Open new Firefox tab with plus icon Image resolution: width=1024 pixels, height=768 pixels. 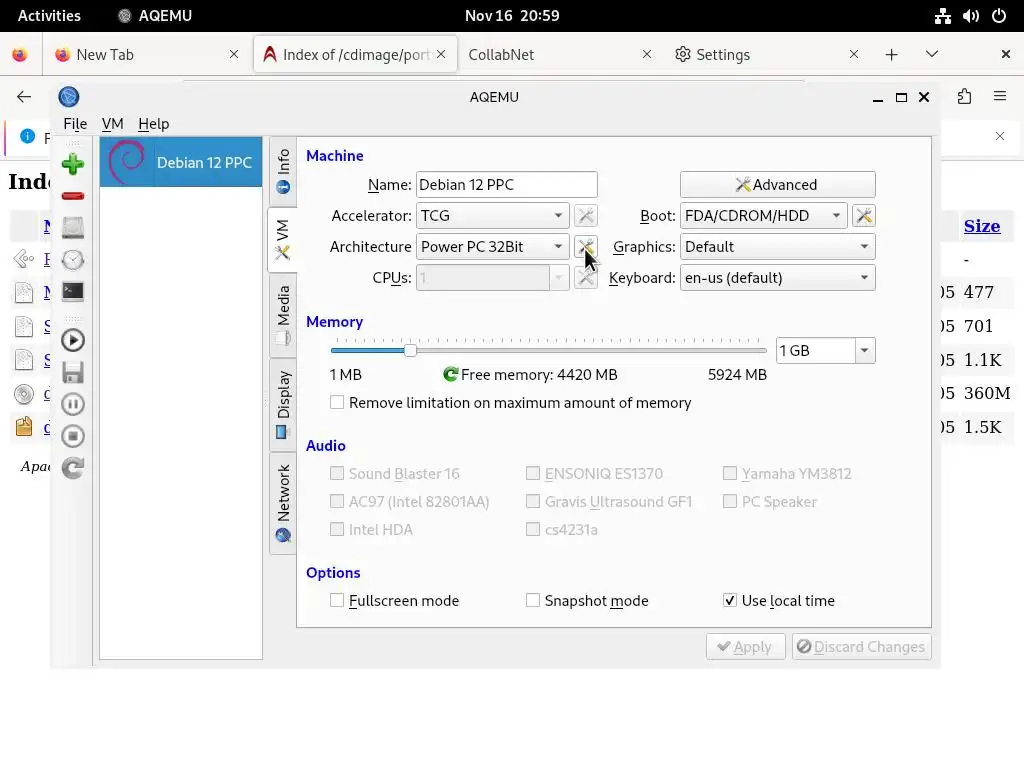(x=891, y=54)
